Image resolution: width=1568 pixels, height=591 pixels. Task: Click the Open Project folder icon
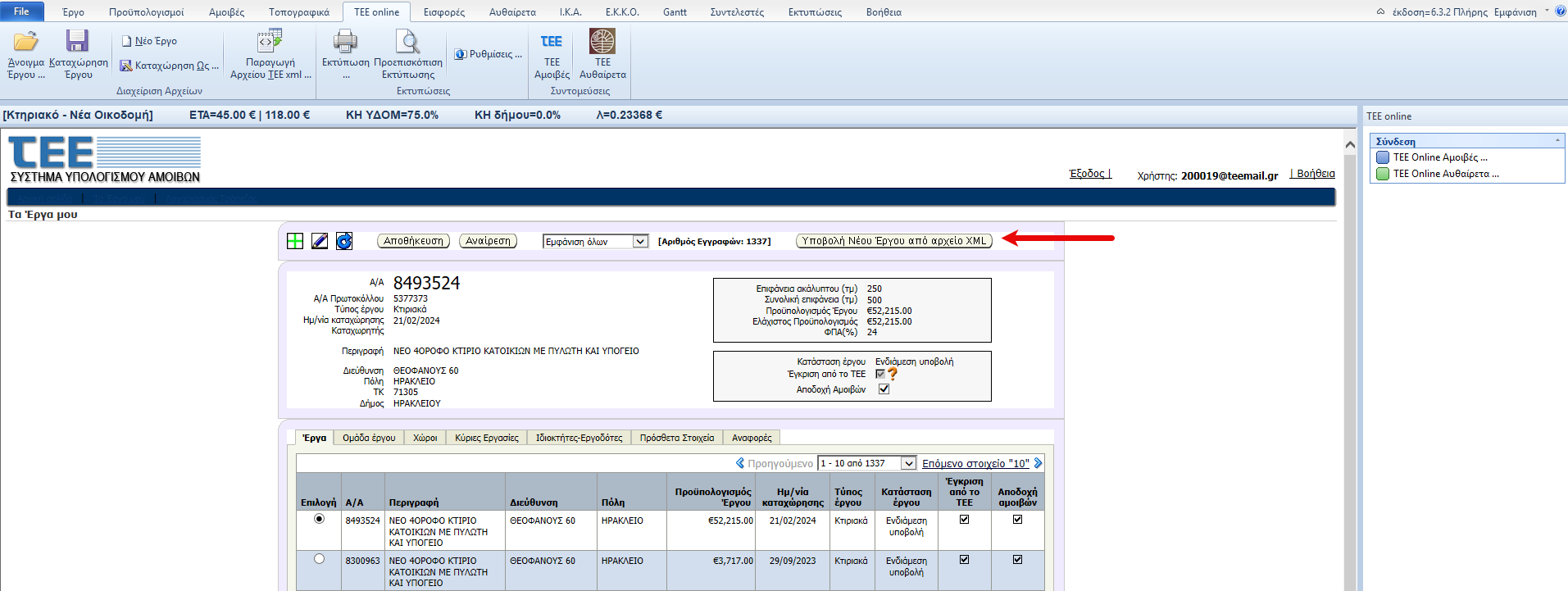[x=25, y=42]
